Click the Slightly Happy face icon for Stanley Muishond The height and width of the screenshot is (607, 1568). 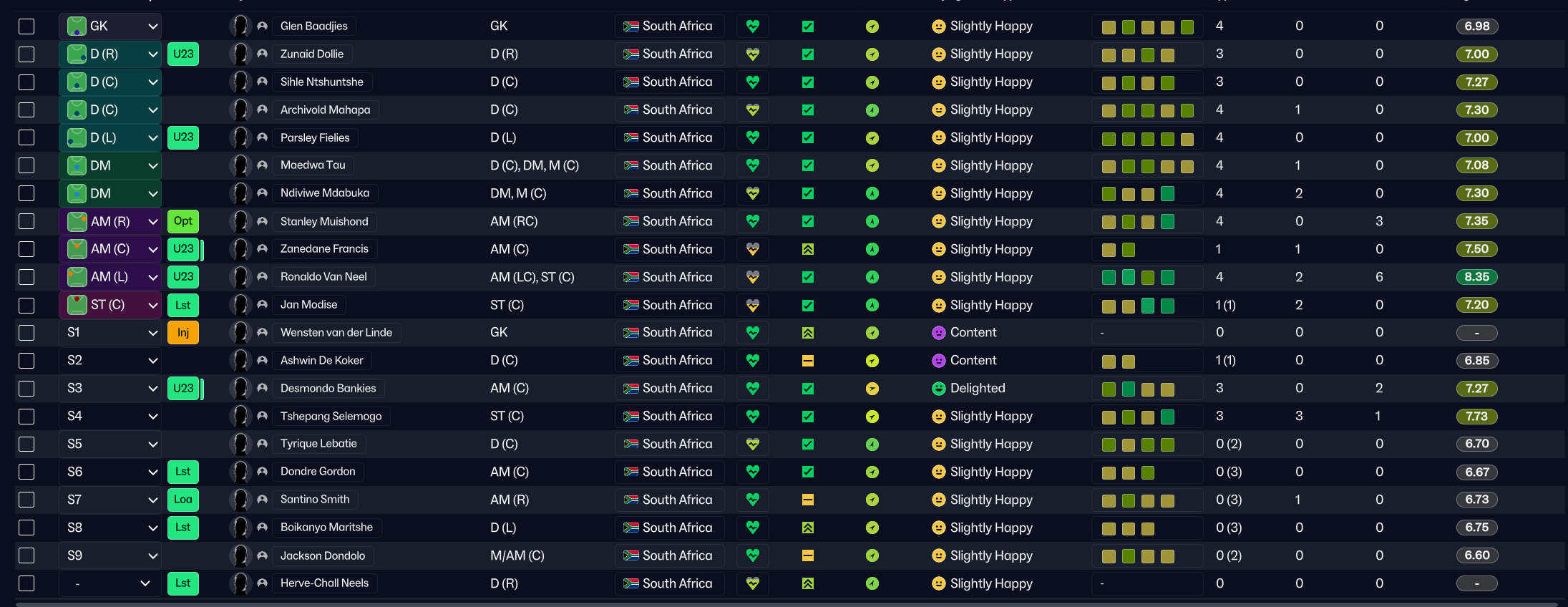(x=938, y=221)
